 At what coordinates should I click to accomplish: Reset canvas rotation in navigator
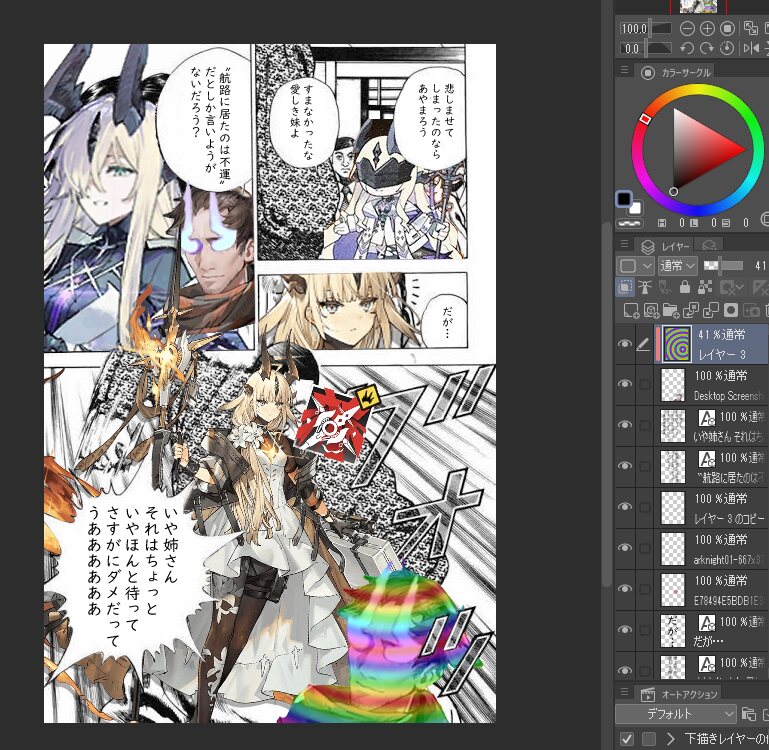[x=727, y=48]
